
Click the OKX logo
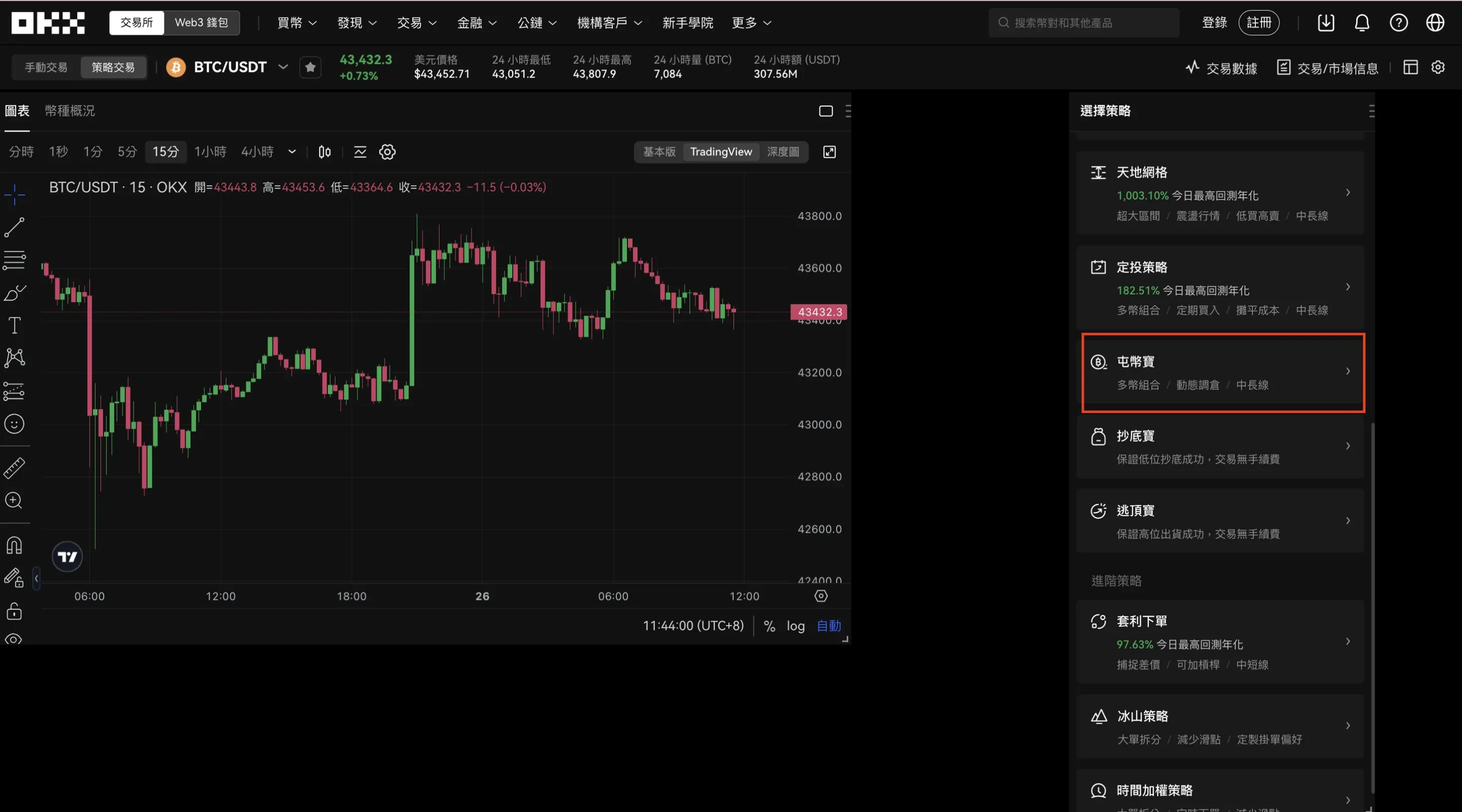tap(48, 23)
